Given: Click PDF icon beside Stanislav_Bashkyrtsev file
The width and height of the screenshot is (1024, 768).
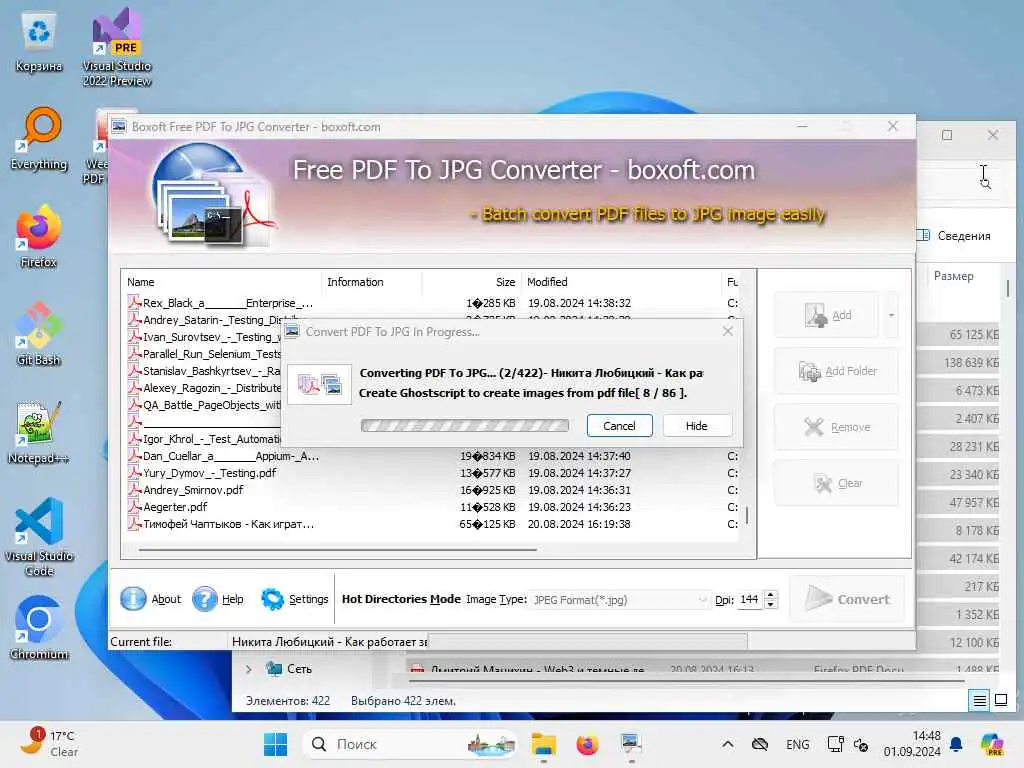Looking at the screenshot, I should pos(135,371).
